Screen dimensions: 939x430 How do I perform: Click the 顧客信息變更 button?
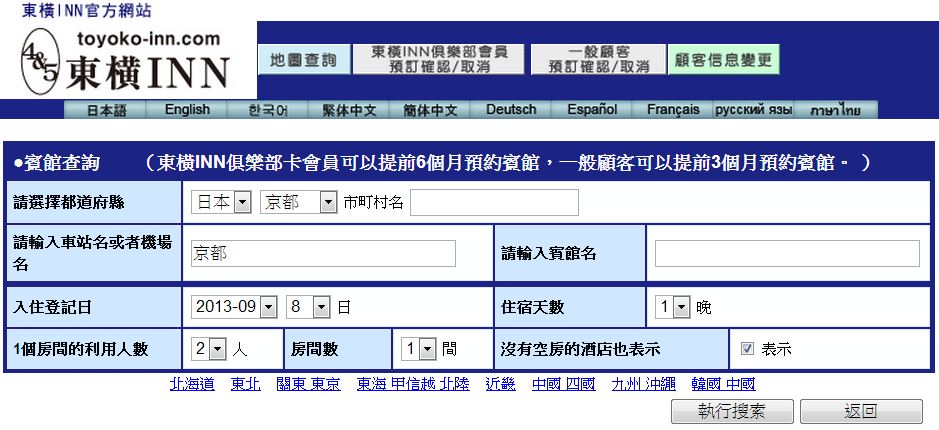[x=723, y=59]
